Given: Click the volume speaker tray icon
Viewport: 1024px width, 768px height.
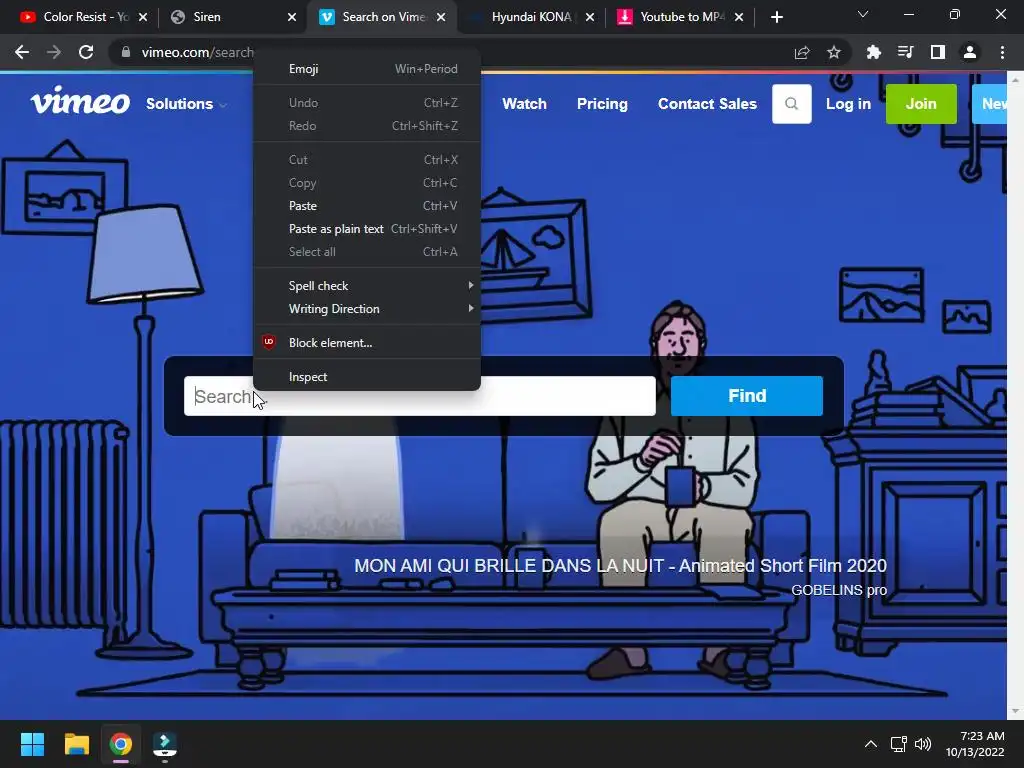Looking at the screenshot, I should 923,744.
